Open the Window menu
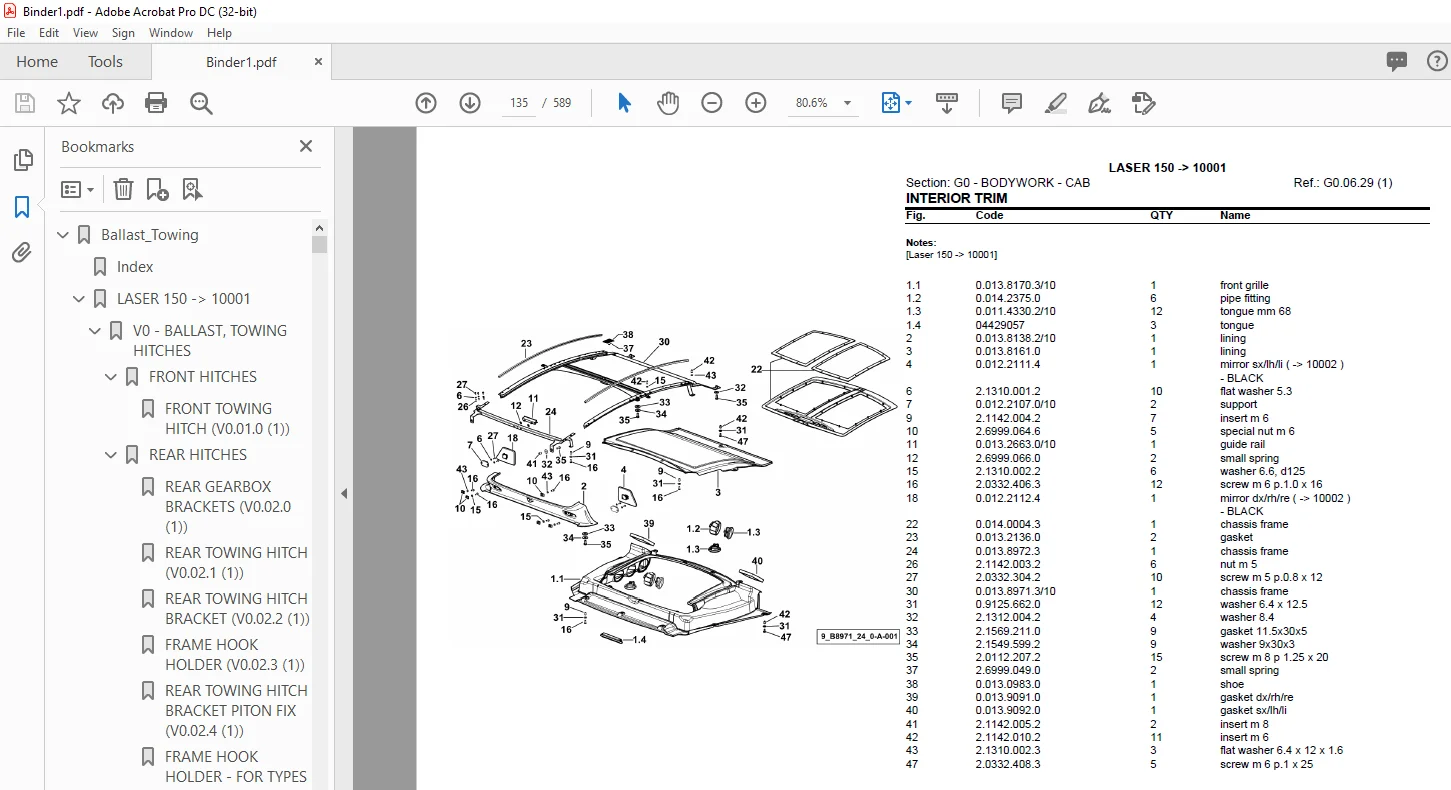Image resolution: width=1451 pixels, height=790 pixels. coord(171,33)
